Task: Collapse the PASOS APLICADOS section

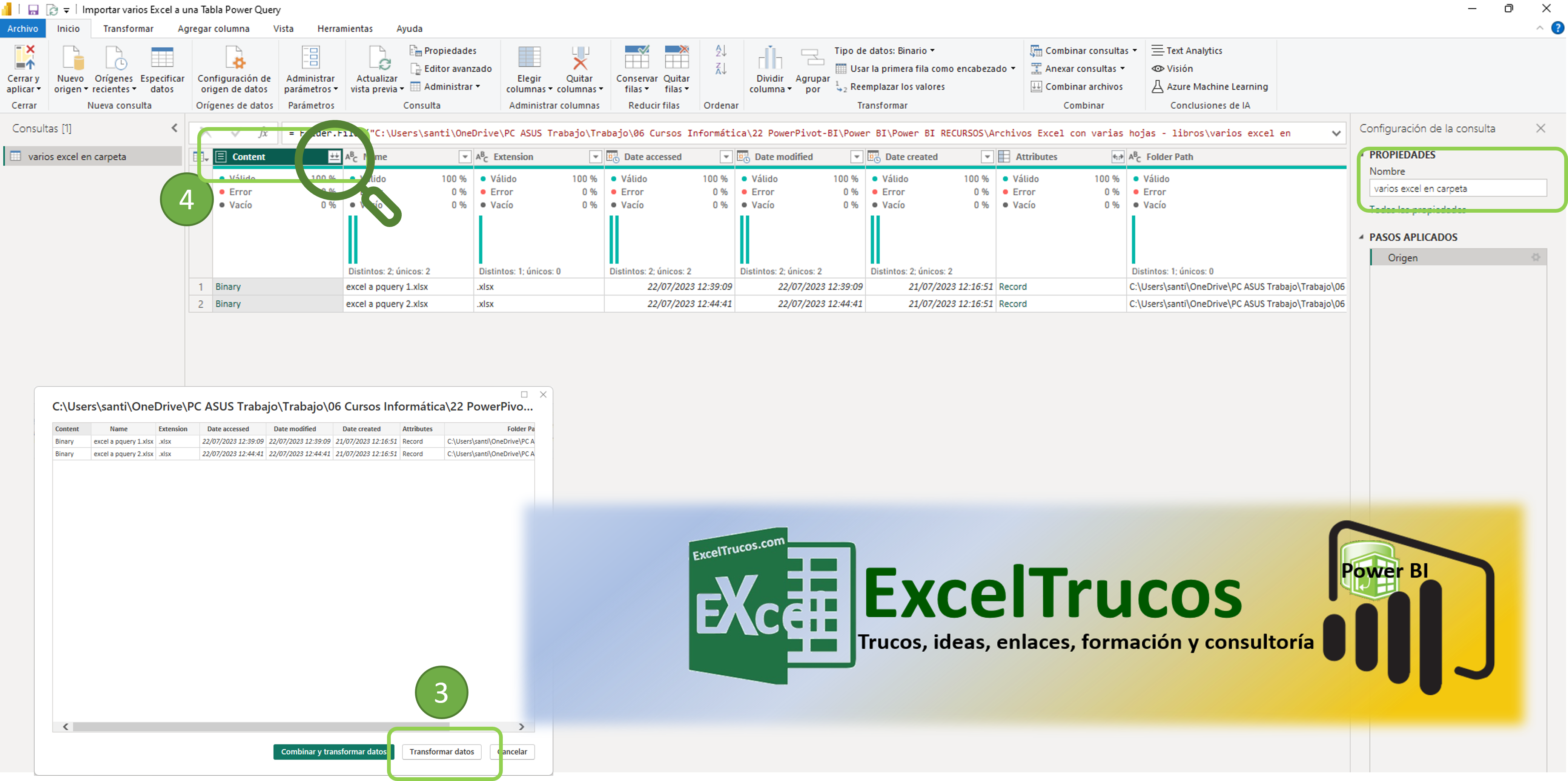Action: pos(1362,237)
